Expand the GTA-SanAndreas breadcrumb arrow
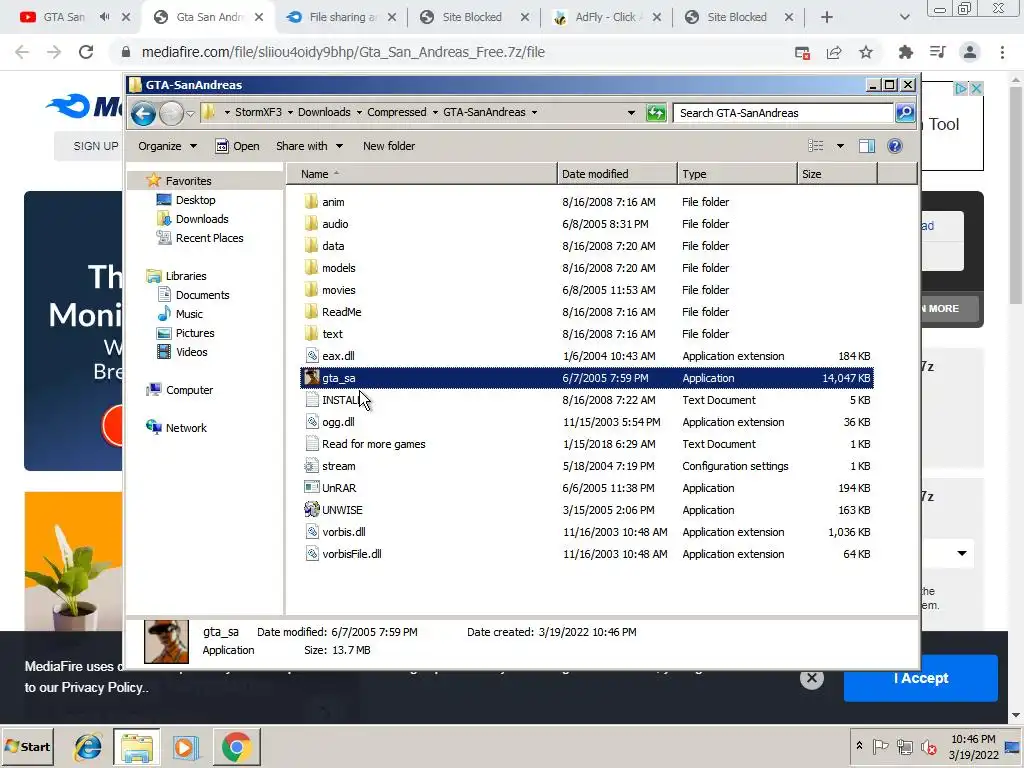The image size is (1024, 768). click(534, 112)
